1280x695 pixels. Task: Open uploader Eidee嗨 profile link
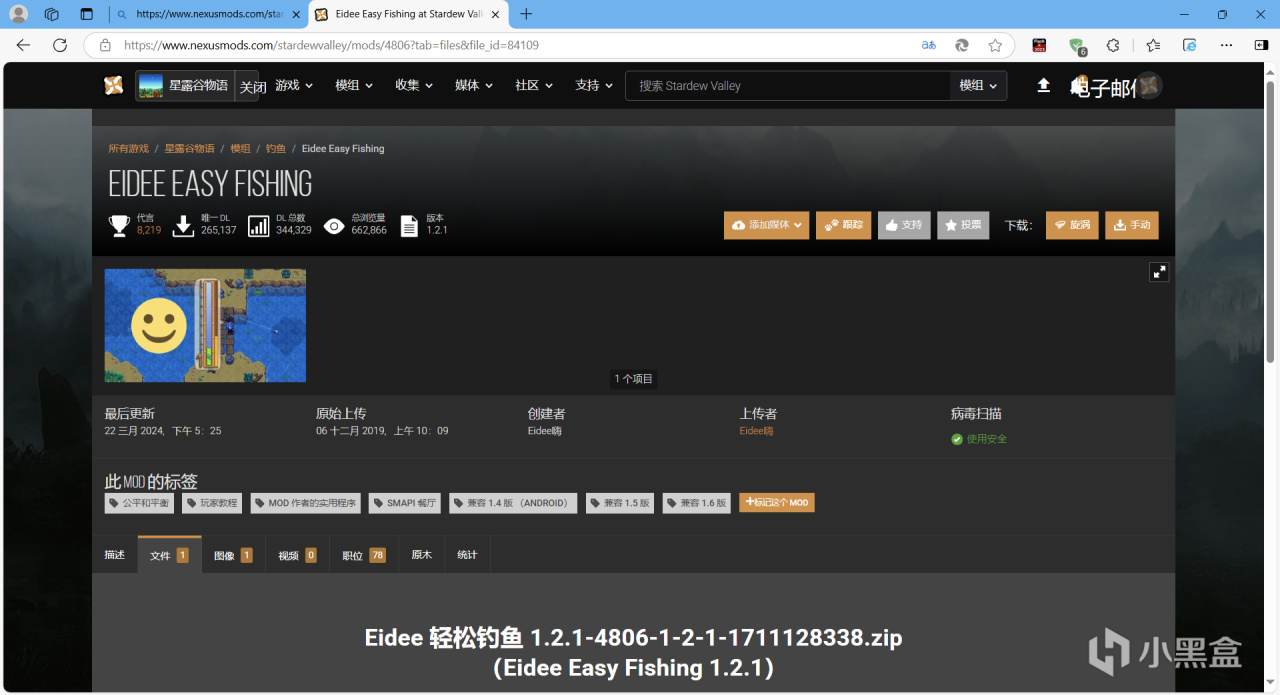click(756, 431)
